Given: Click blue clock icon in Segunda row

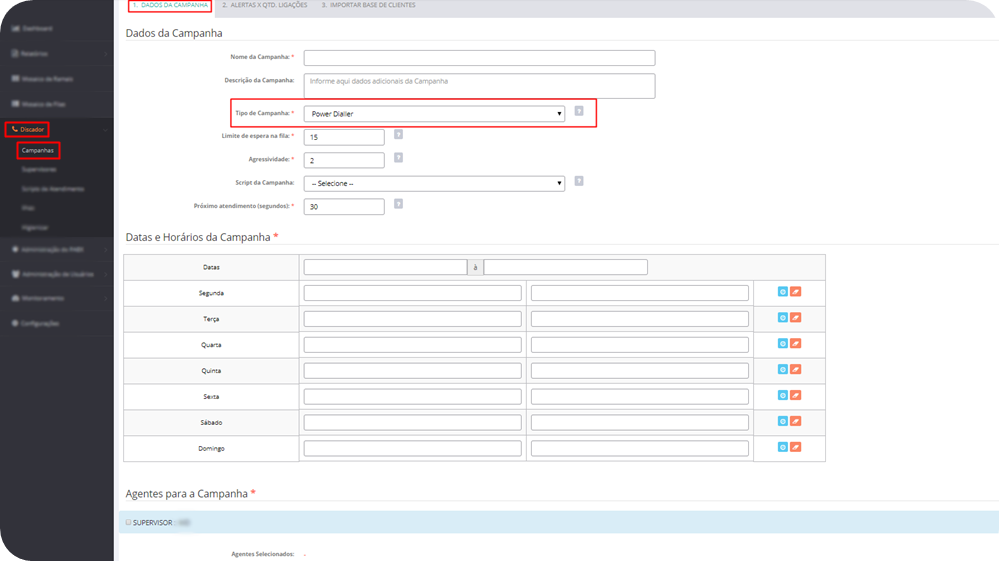Looking at the screenshot, I should [x=783, y=292].
